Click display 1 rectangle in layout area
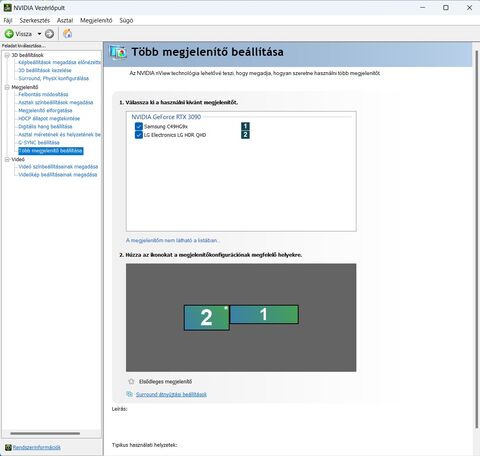This screenshot has width=480, height=456. (264, 314)
